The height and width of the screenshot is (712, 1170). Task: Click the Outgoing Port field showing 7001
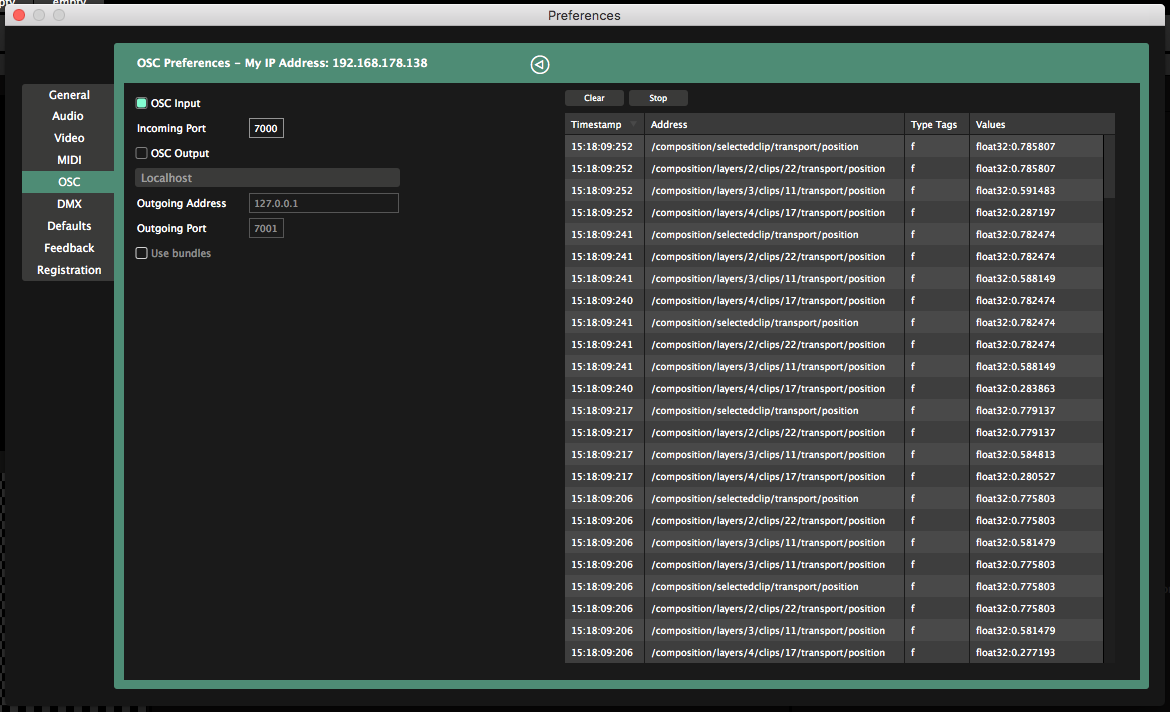tap(266, 228)
